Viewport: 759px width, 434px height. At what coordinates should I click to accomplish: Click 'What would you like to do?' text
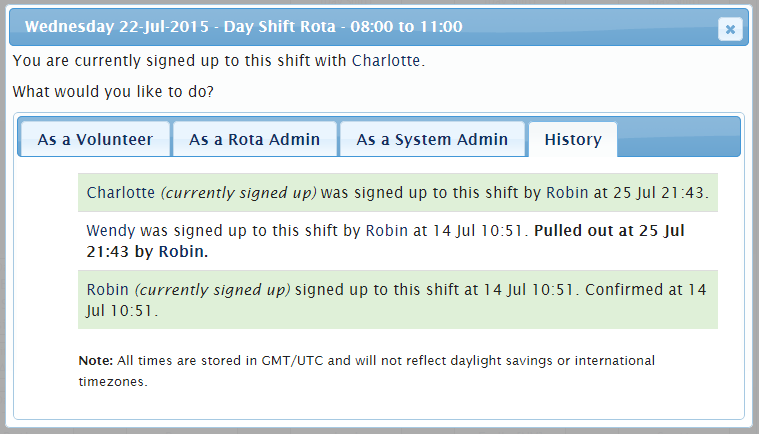(113, 91)
